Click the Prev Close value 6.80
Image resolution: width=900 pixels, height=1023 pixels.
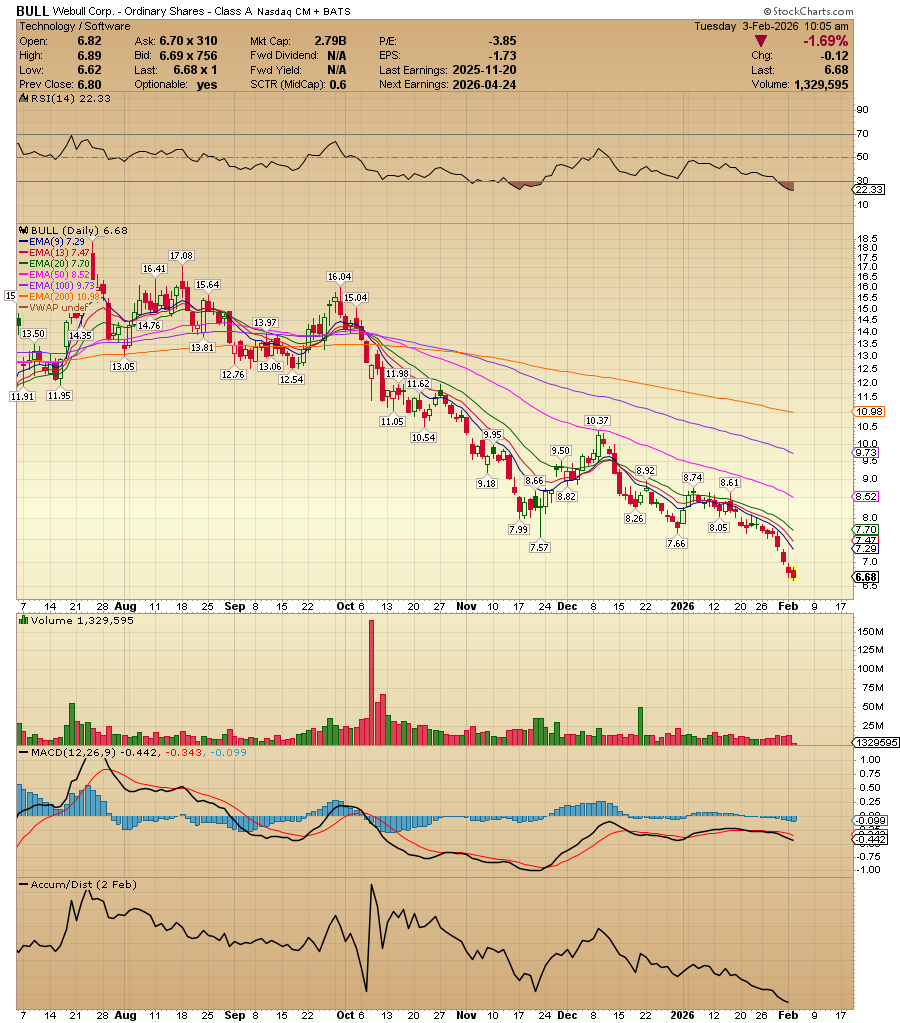89,84
